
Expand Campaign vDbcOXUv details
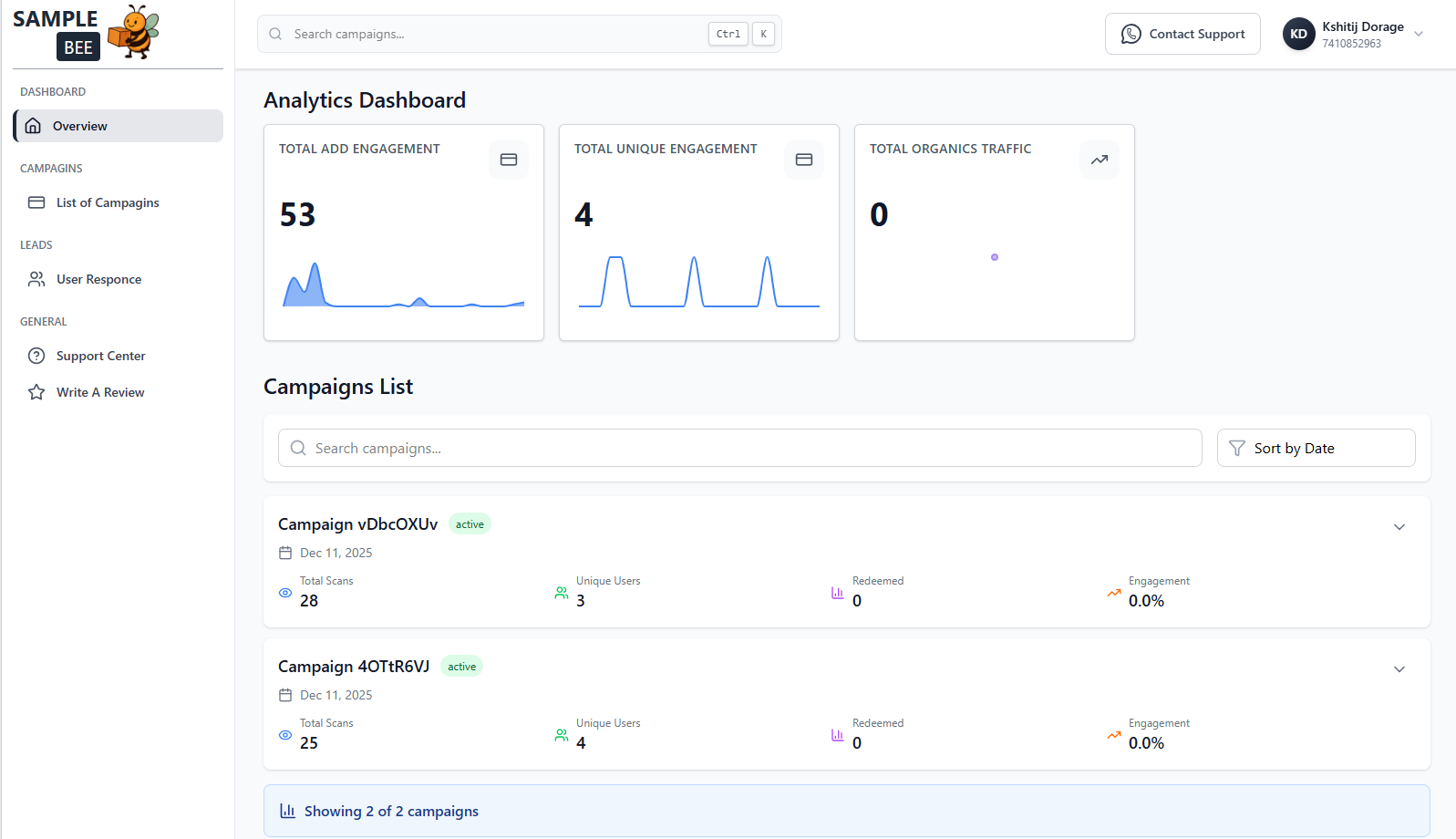(x=1399, y=527)
